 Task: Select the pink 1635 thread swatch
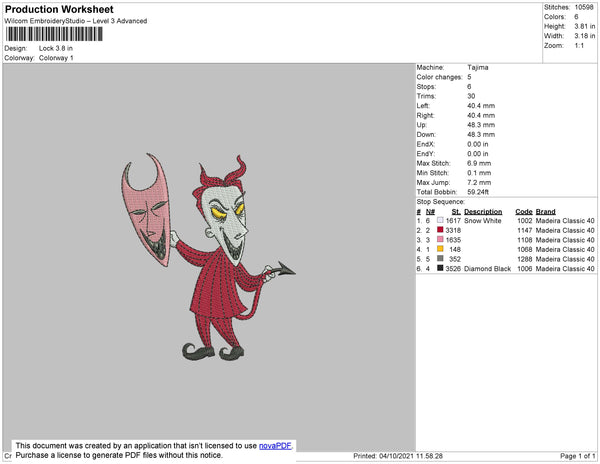click(440, 239)
